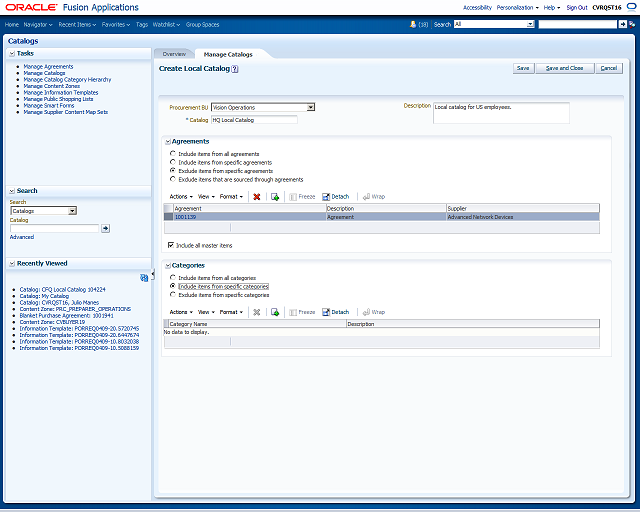Click the Sign Out link
The height and width of the screenshot is (512, 640).
[577, 8]
